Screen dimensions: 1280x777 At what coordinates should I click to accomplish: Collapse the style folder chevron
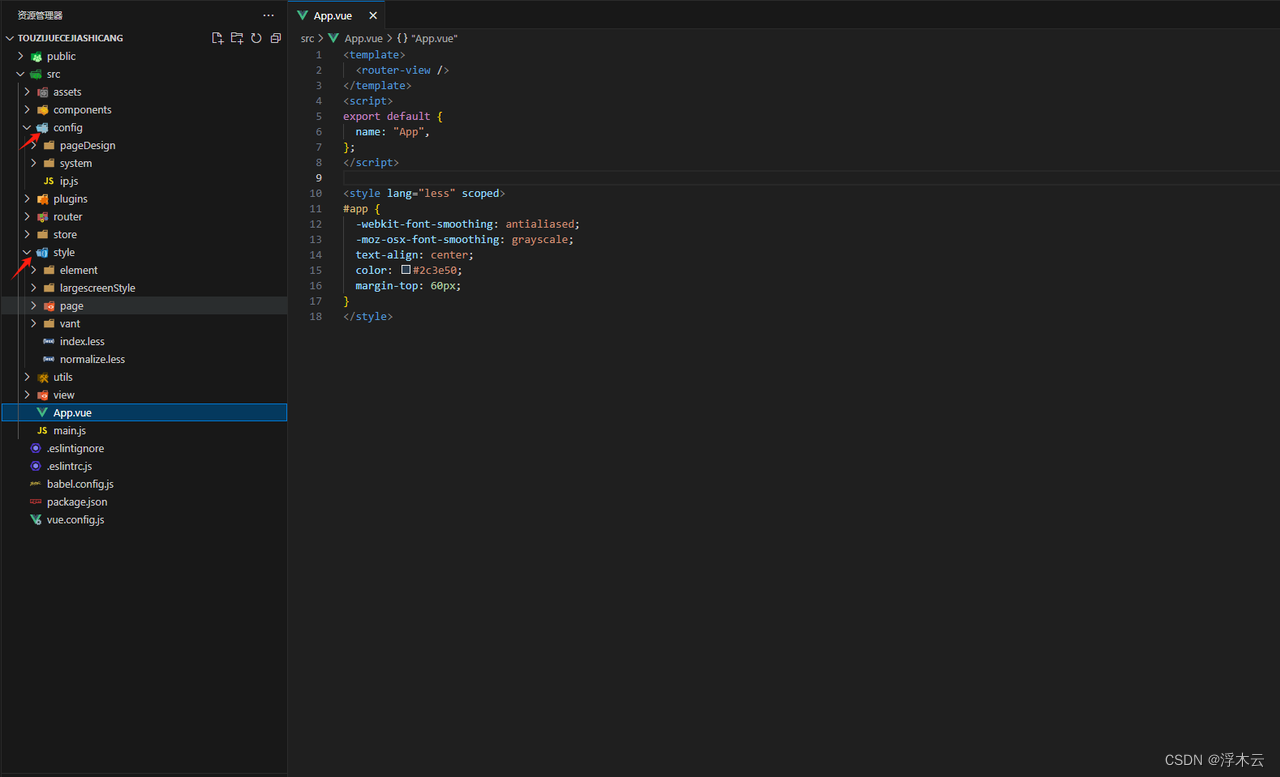27,252
